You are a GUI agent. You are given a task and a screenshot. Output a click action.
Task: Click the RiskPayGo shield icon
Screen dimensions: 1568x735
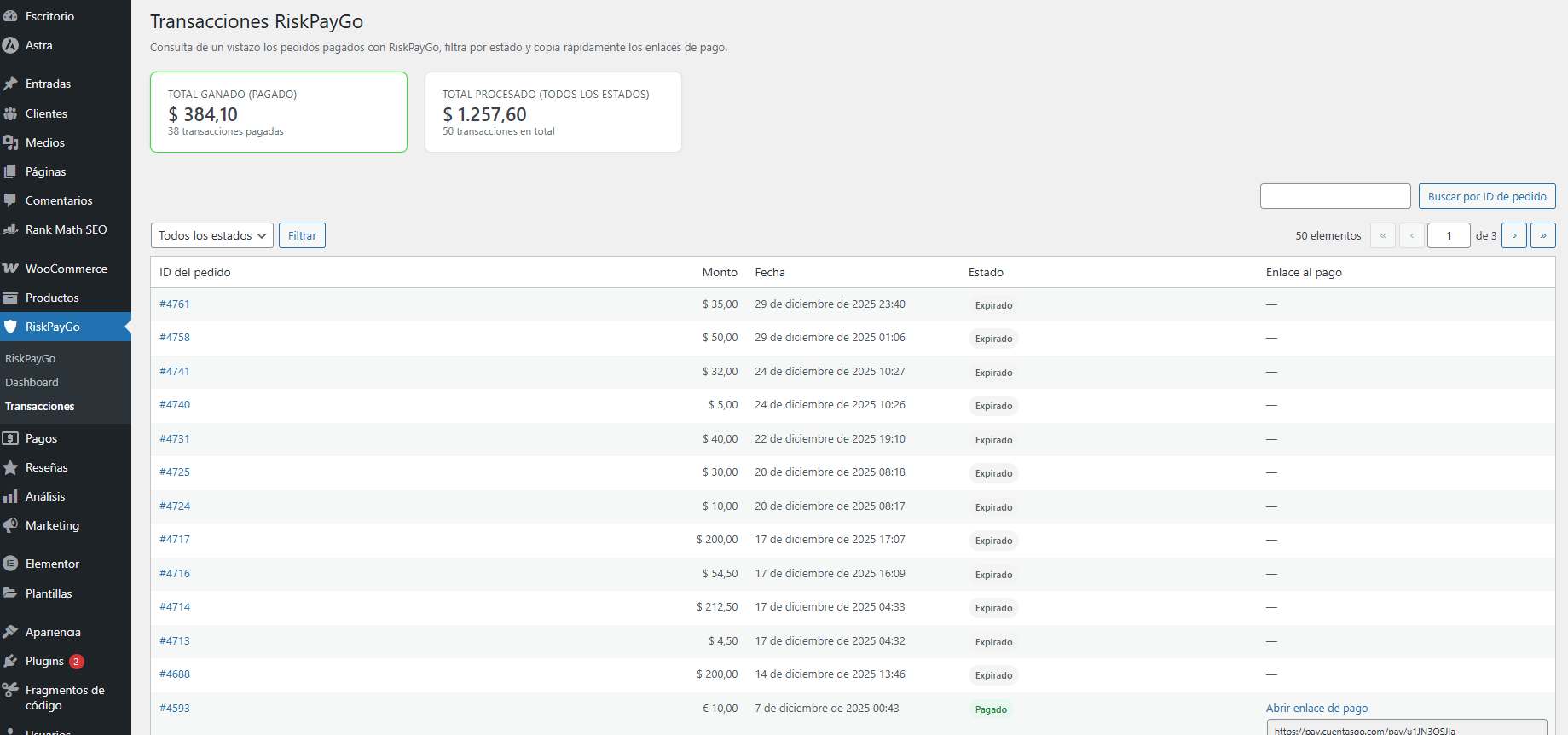click(10, 327)
